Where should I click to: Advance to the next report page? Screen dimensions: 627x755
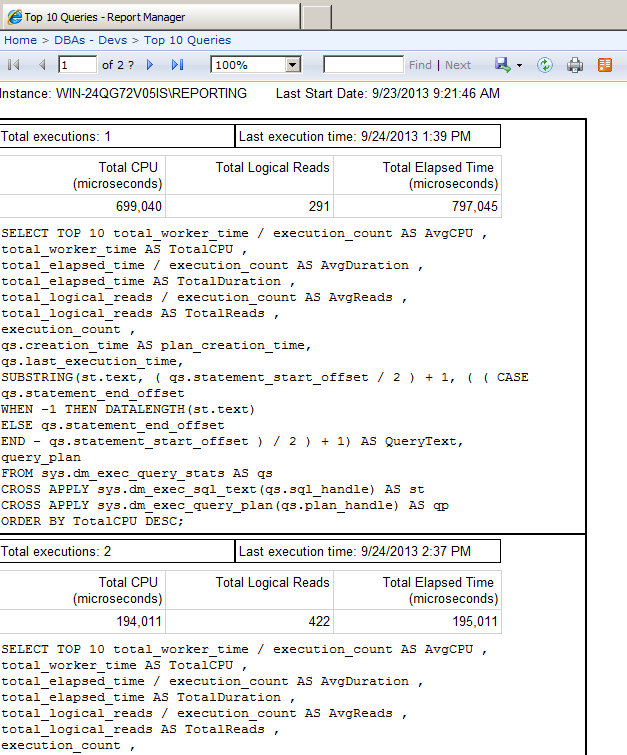point(150,65)
